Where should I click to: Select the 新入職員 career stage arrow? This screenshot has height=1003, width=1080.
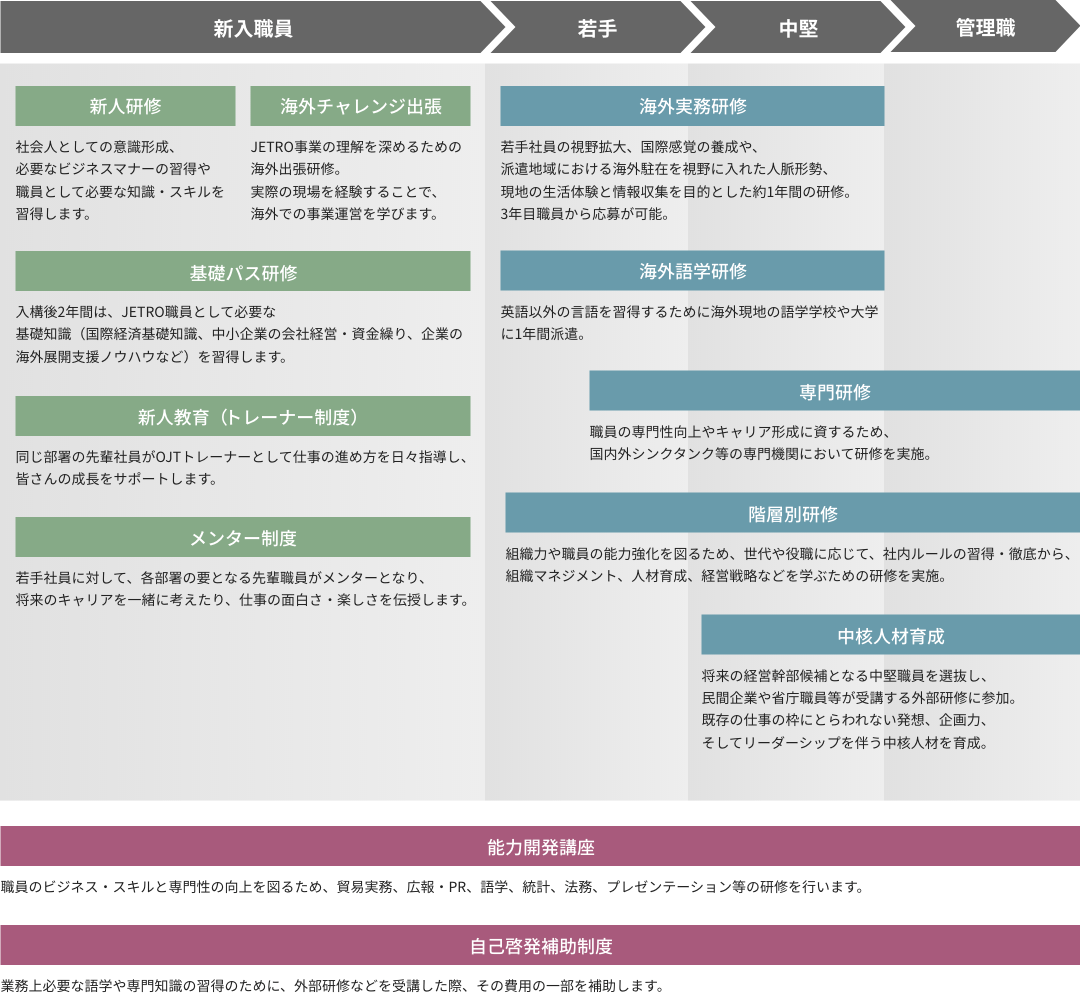click(252, 28)
